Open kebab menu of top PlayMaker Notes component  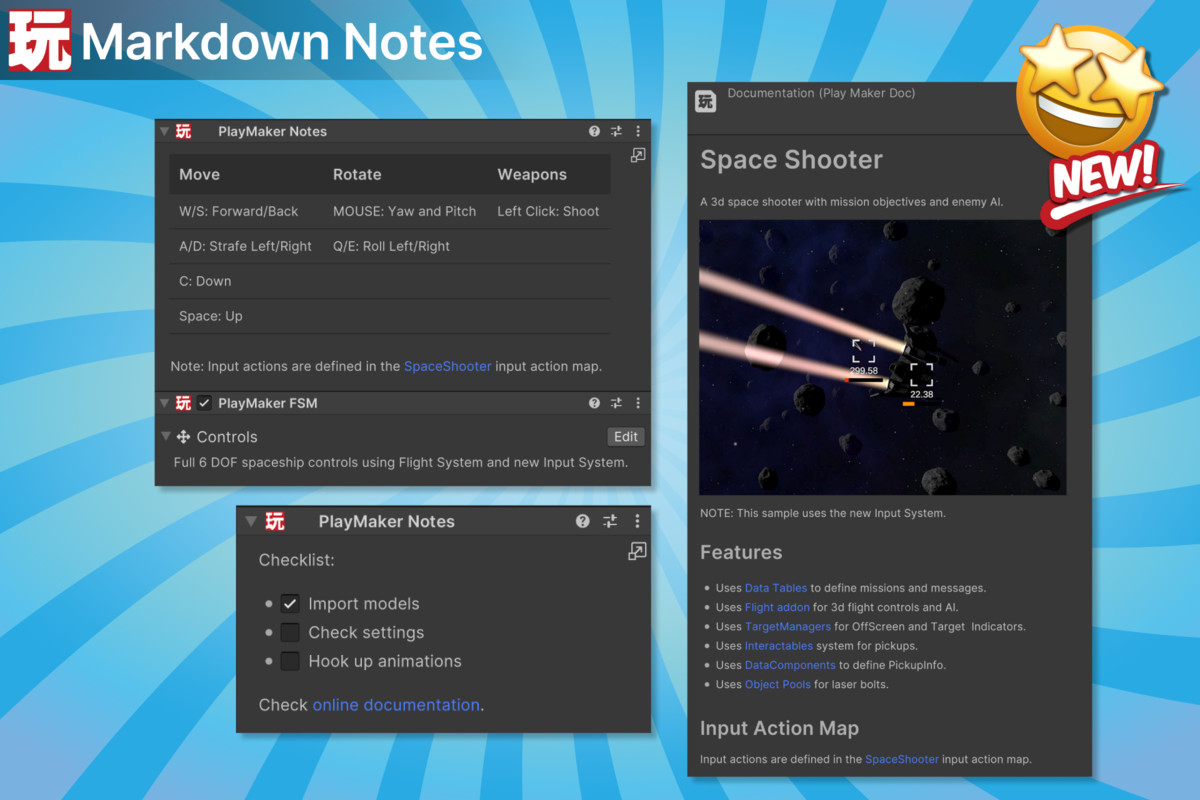point(638,131)
